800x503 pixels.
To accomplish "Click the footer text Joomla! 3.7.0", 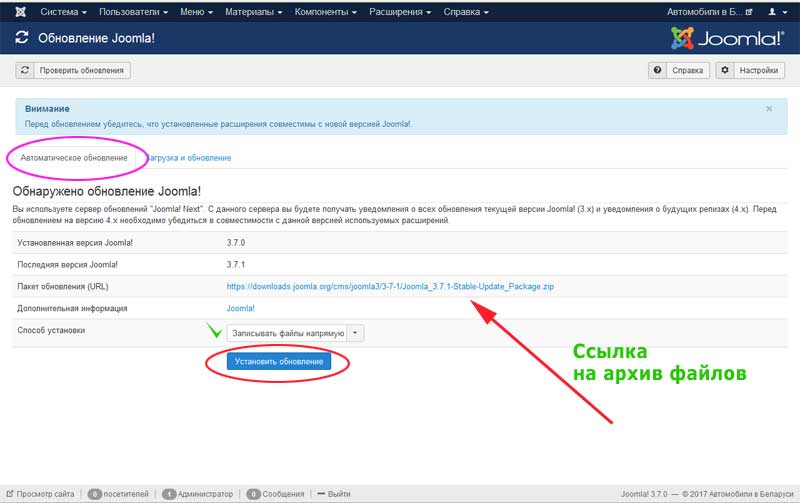I will tap(644, 494).
